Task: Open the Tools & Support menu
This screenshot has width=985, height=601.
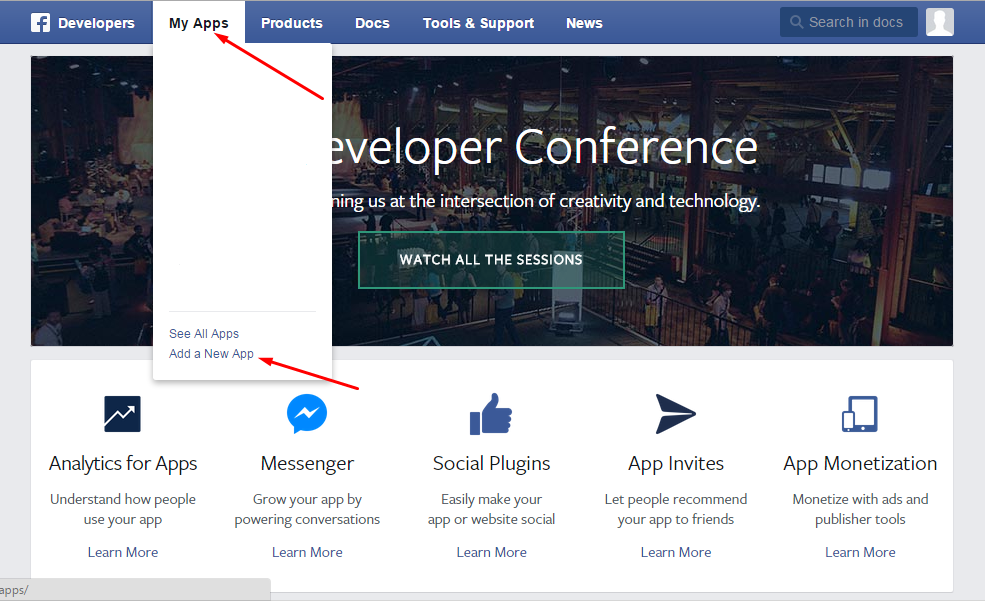Action: click(478, 23)
